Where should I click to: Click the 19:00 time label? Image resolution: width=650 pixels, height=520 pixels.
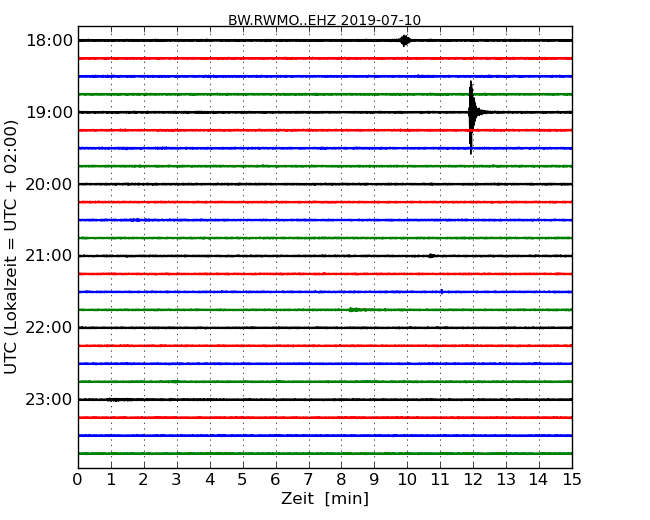tap(49, 112)
